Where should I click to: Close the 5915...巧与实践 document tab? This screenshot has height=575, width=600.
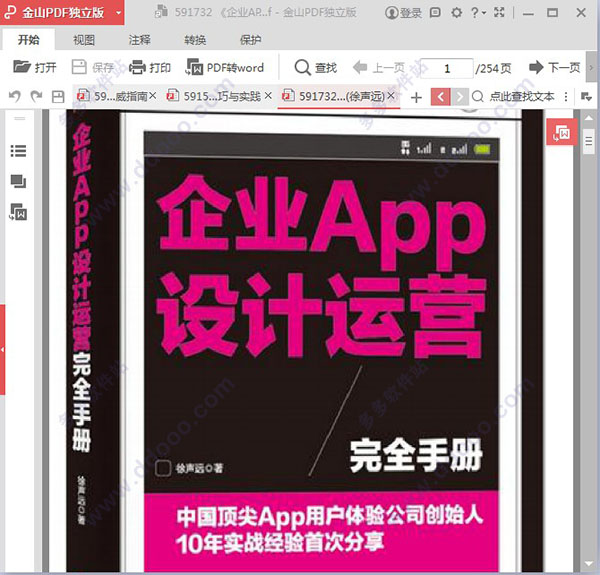pyautogui.click(x=268, y=96)
